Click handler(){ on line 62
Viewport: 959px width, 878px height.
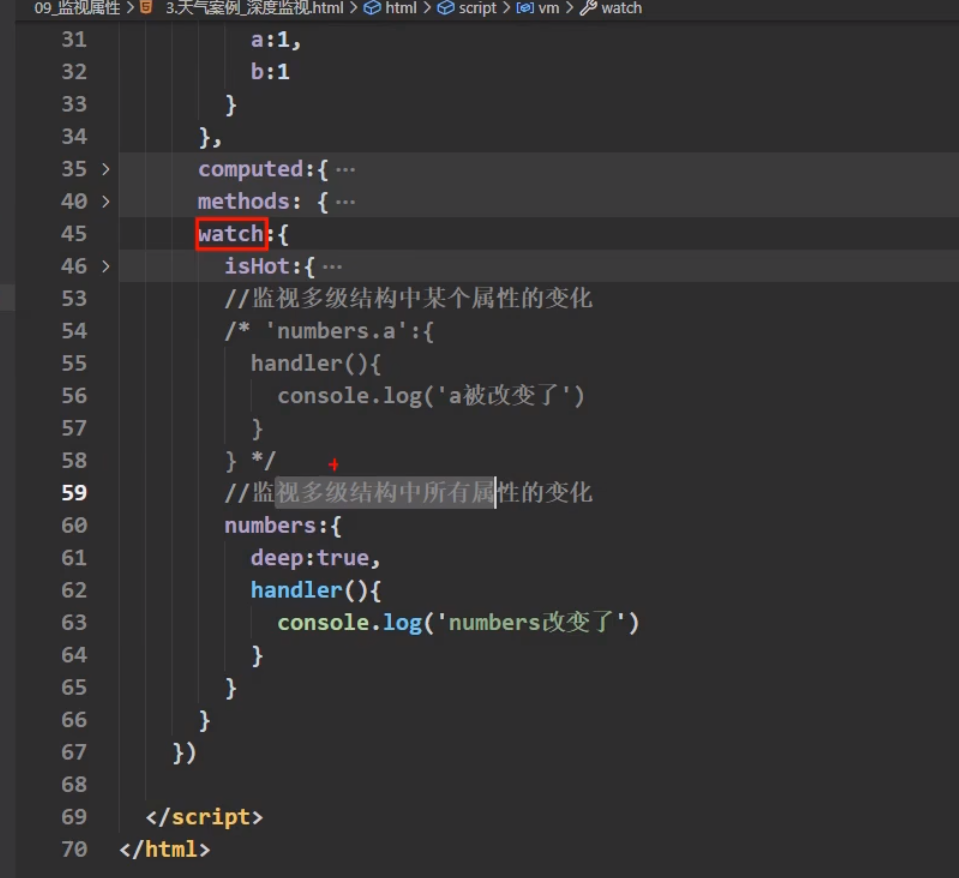point(316,590)
